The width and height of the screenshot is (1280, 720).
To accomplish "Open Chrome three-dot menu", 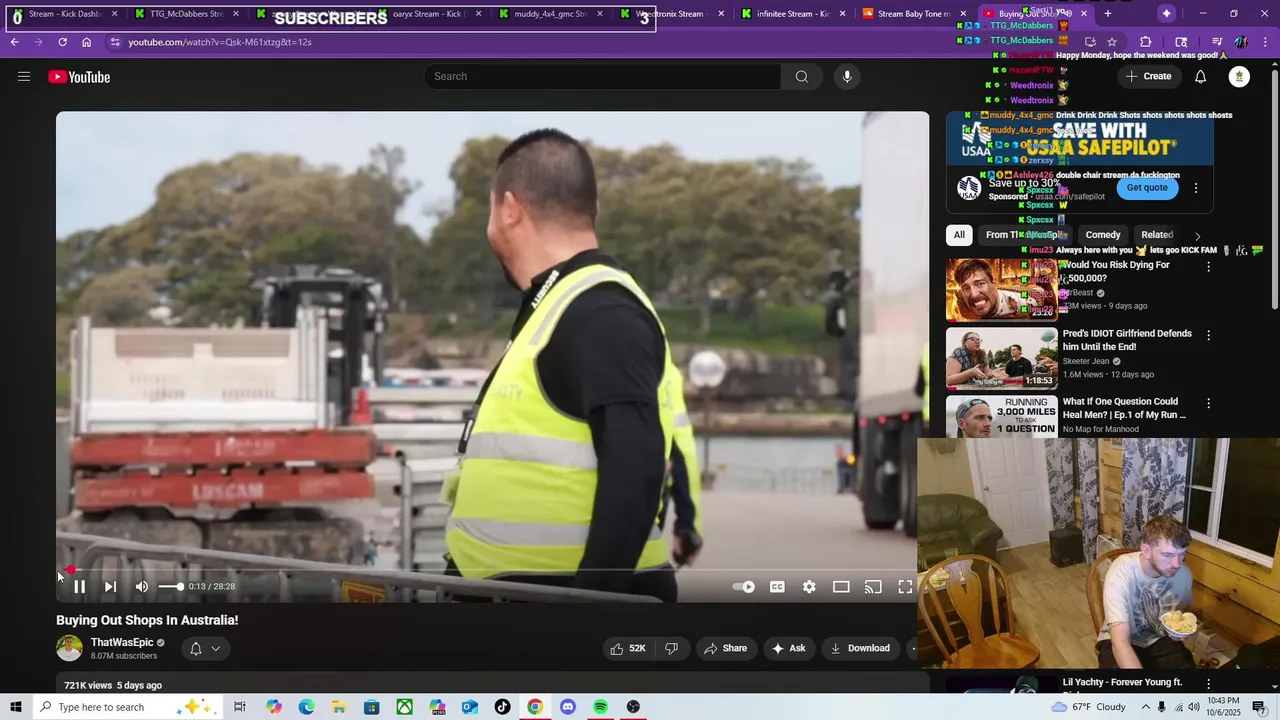I will [x=1266, y=42].
